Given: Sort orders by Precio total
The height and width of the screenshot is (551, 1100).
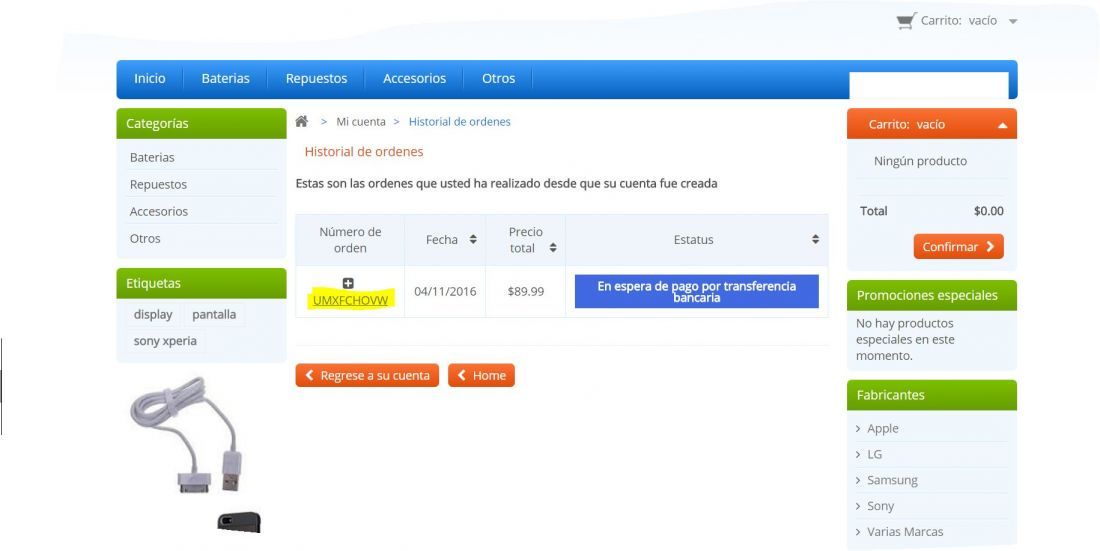Looking at the screenshot, I should tap(553, 248).
